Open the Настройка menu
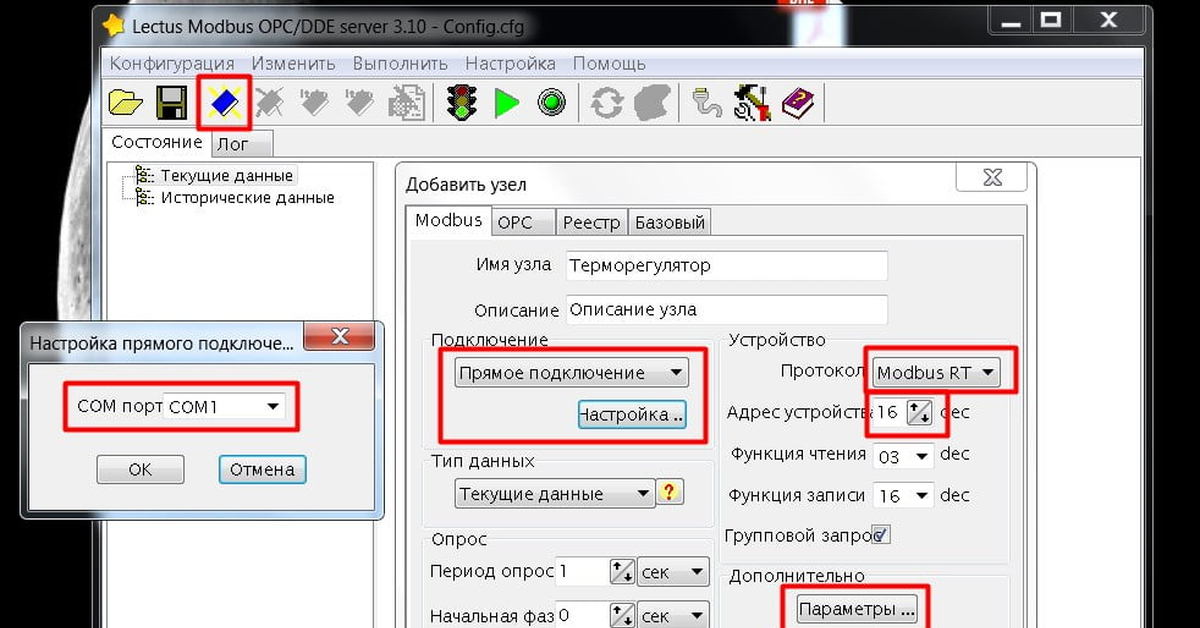 click(x=510, y=63)
